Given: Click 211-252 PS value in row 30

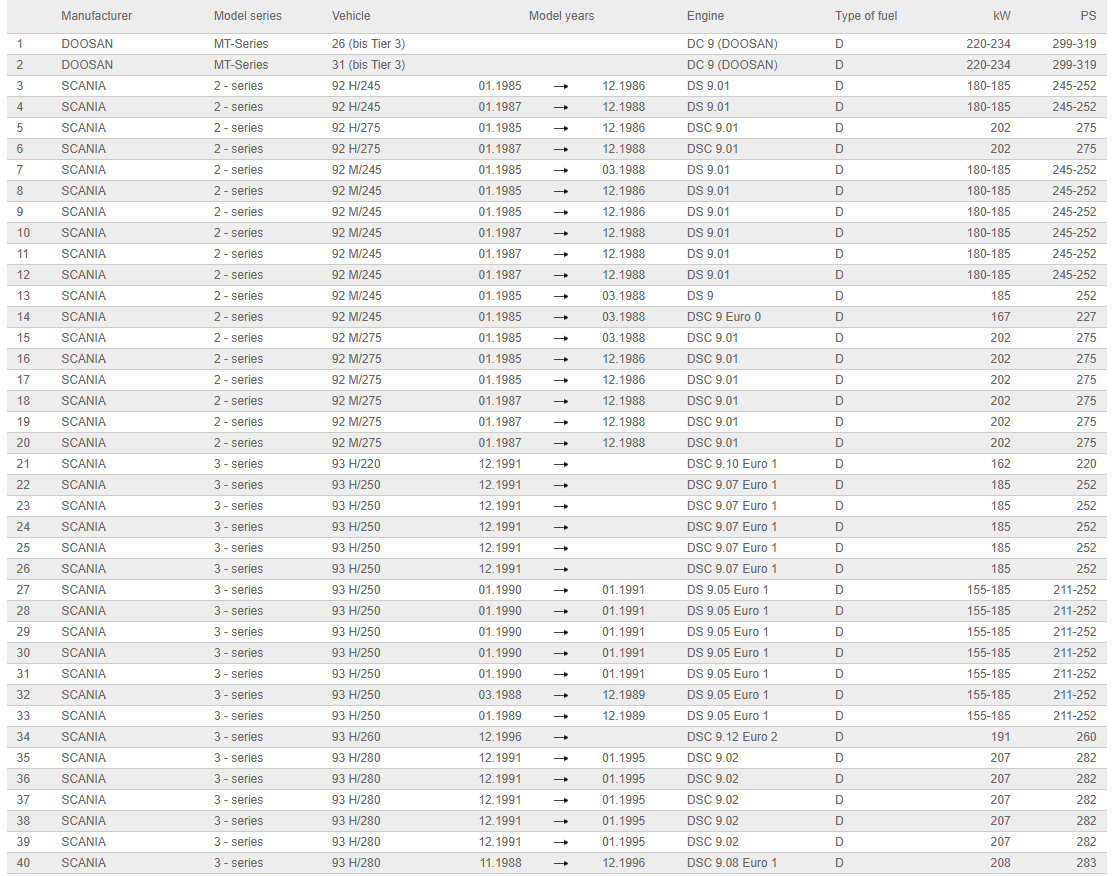Looking at the screenshot, I should (1074, 653).
